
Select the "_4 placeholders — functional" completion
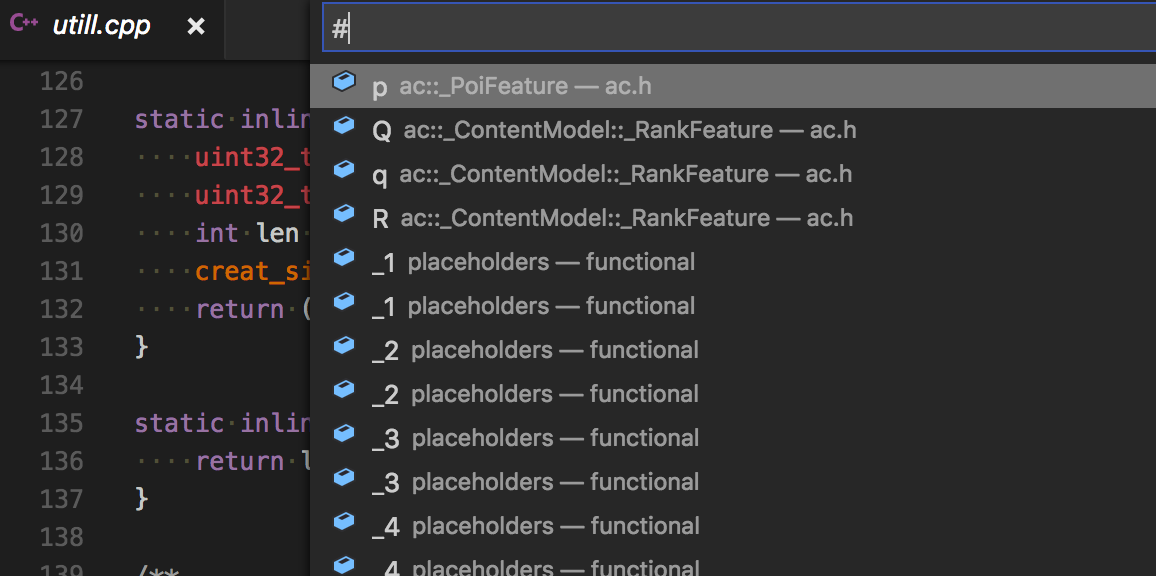click(530, 525)
